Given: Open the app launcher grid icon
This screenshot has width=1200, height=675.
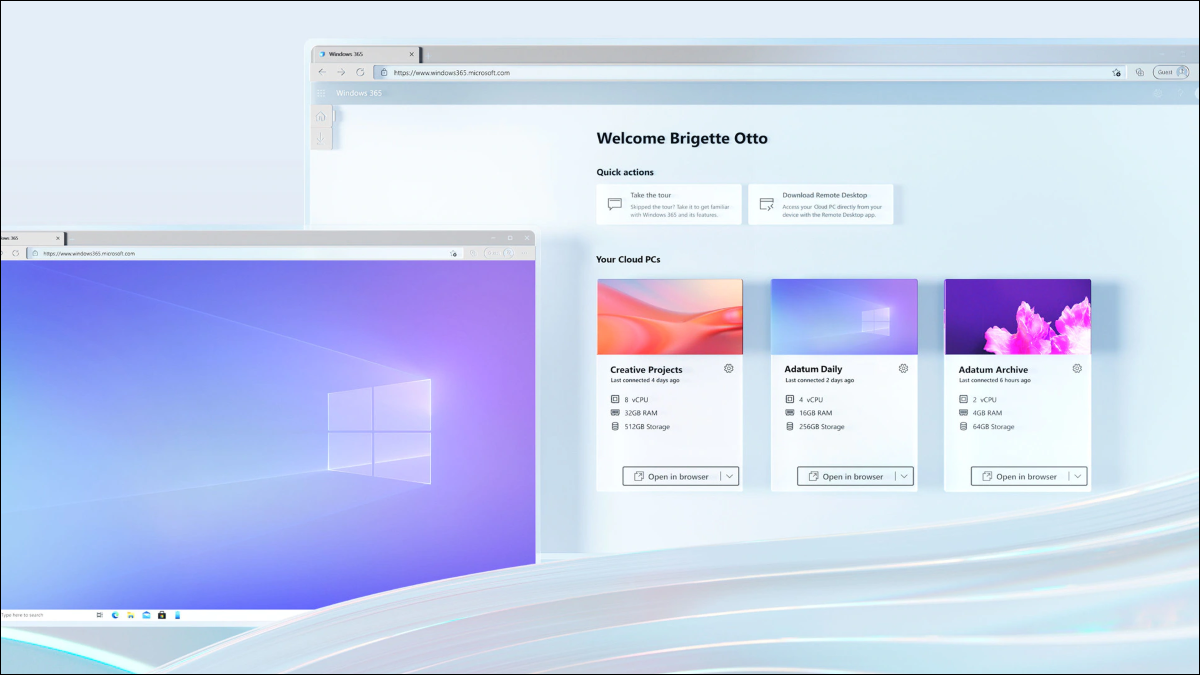Looking at the screenshot, I should pos(321,93).
